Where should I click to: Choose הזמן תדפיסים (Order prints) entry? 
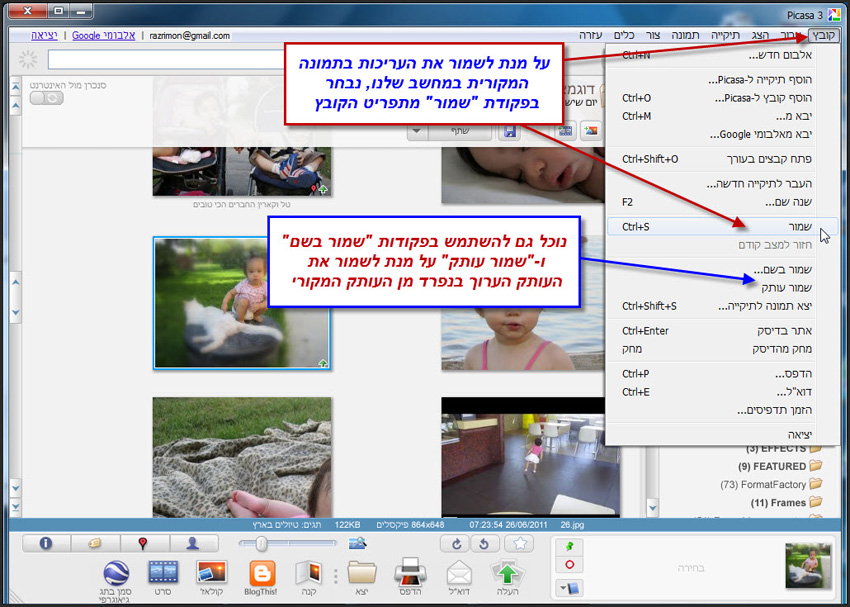723,410
